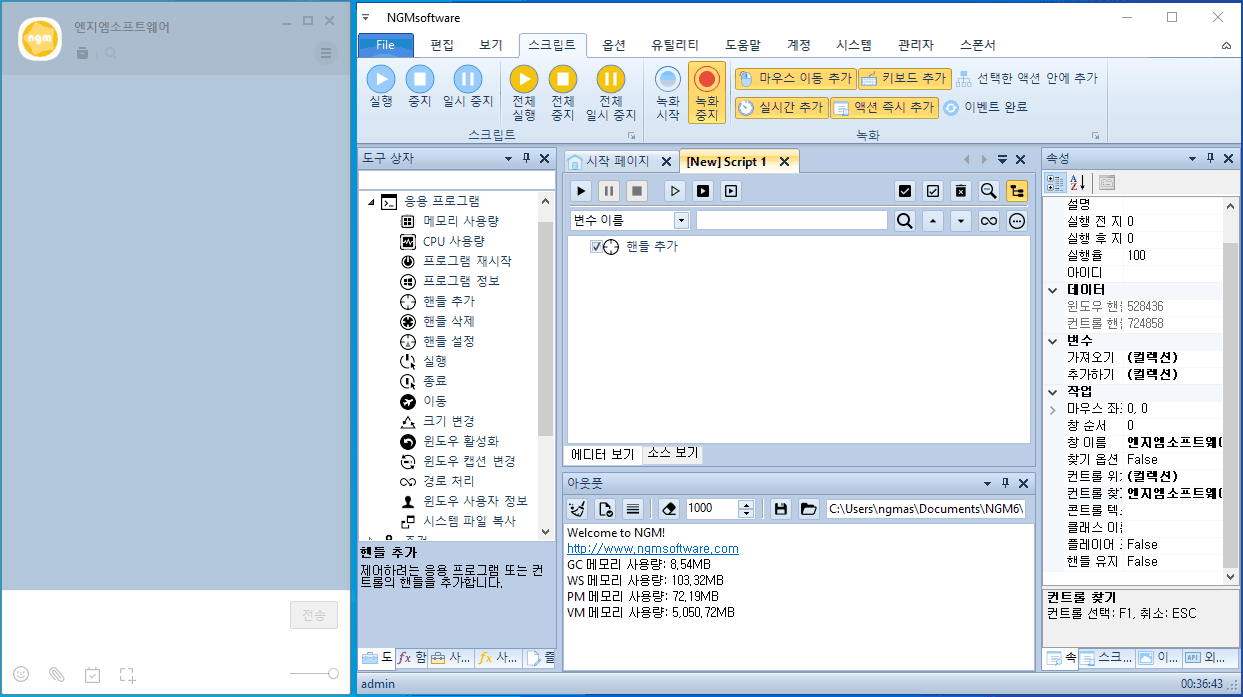Click 선택한 액션 안에 추가 button

tap(1027, 78)
